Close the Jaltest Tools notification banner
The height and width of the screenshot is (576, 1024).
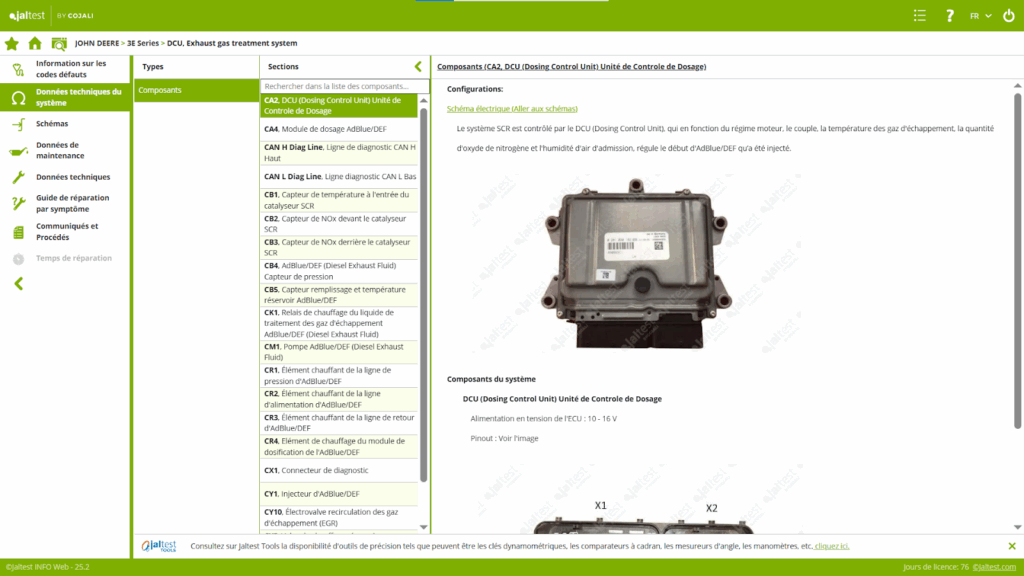coord(1012,546)
